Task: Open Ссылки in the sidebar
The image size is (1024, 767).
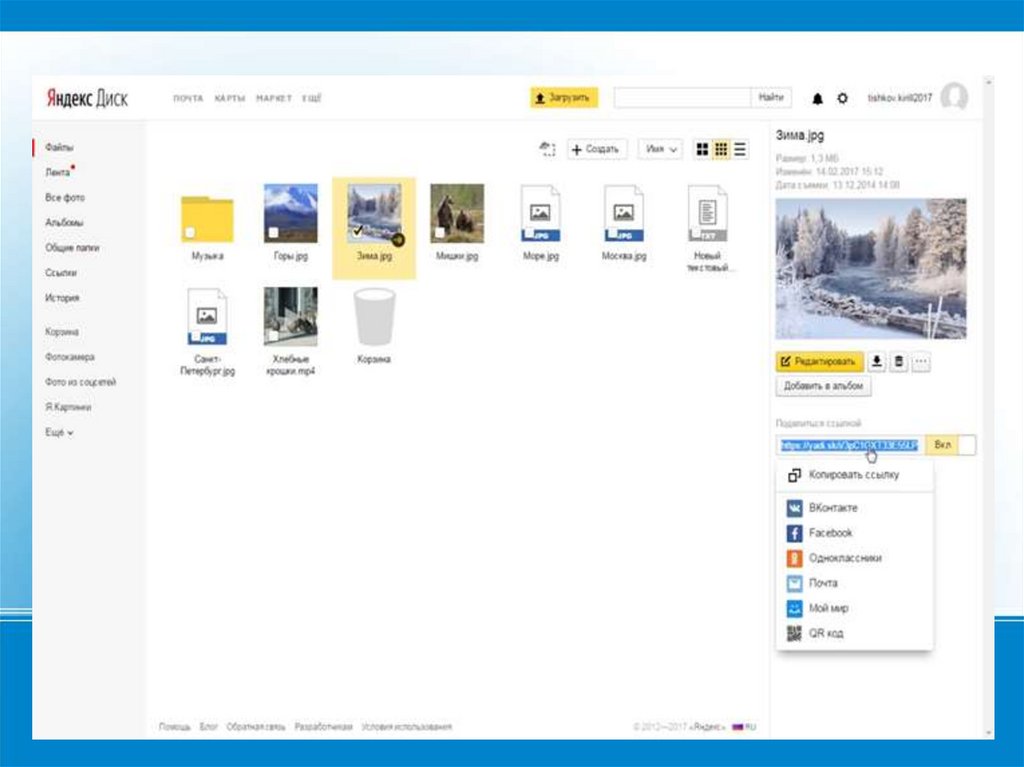Action: tap(61, 272)
